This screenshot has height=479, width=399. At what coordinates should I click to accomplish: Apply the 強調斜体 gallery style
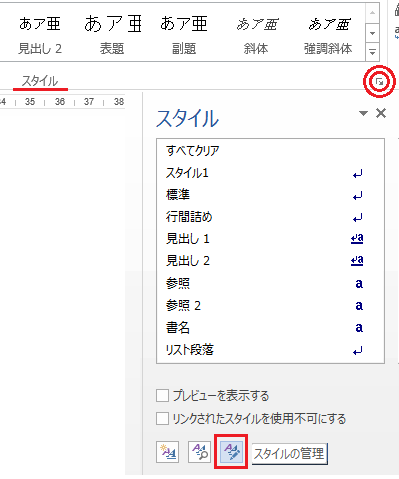[328, 35]
